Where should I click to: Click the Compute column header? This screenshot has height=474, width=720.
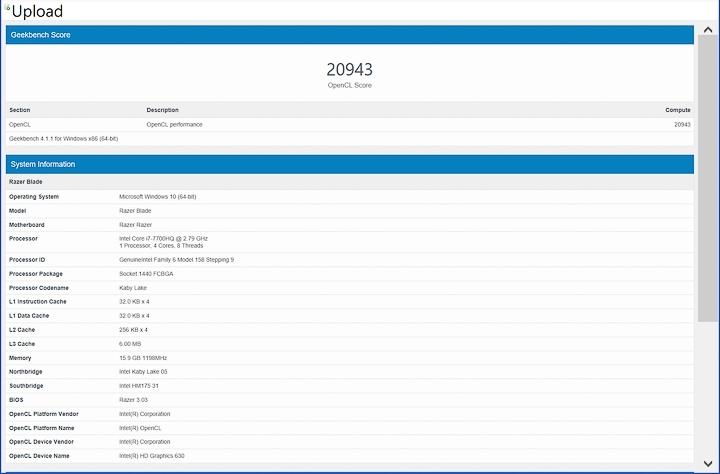pyautogui.click(x=677, y=110)
